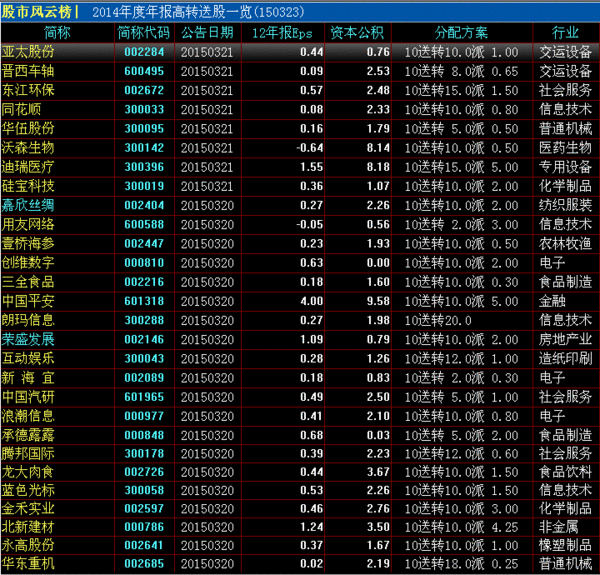Image resolution: width=600 pixels, height=575 pixels.
Task: Open the 用友网络 stock entry
Action: click(28, 224)
